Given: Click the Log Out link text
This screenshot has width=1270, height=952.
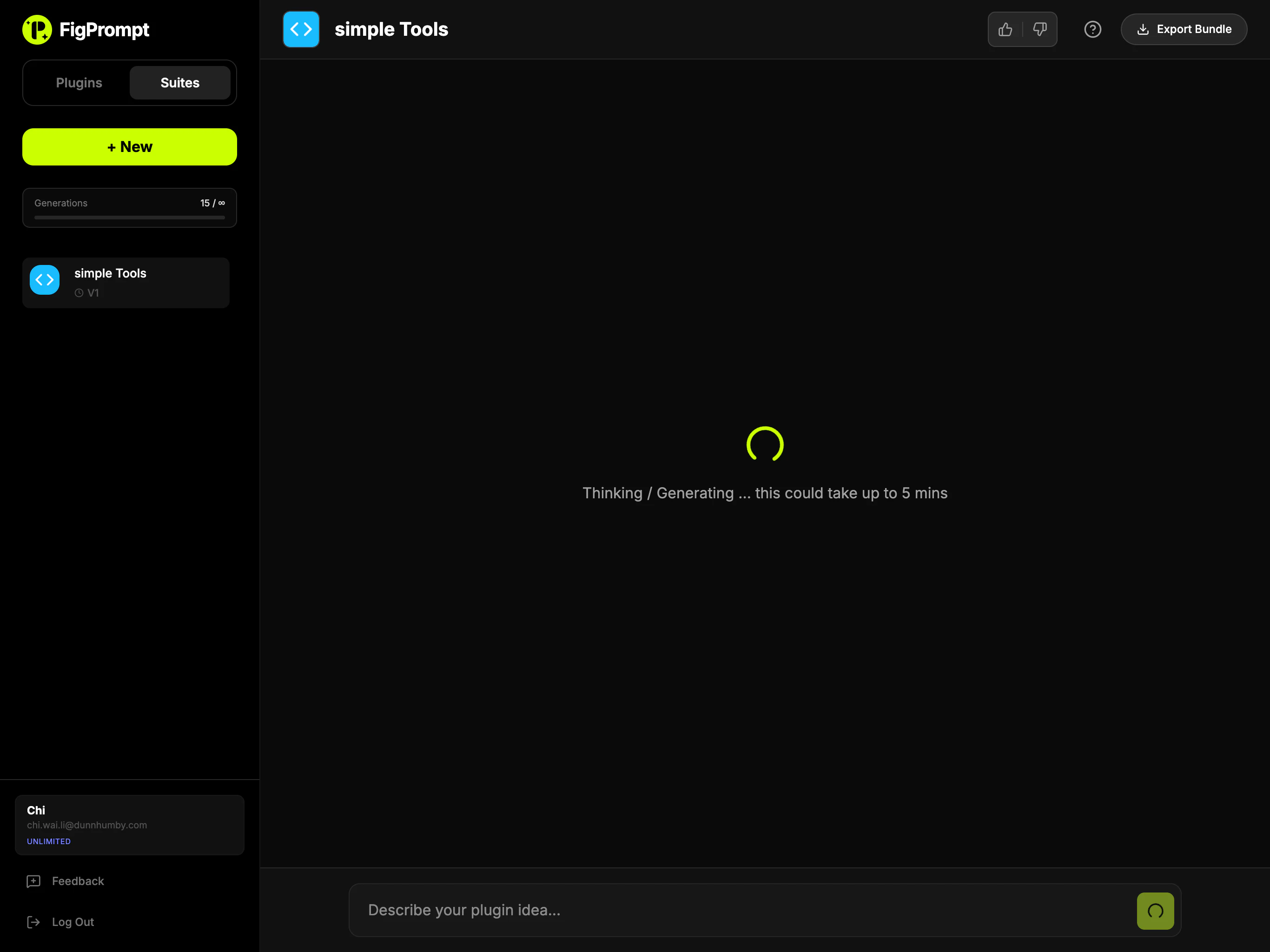Looking at the screenshot, I should click(73, 922).
